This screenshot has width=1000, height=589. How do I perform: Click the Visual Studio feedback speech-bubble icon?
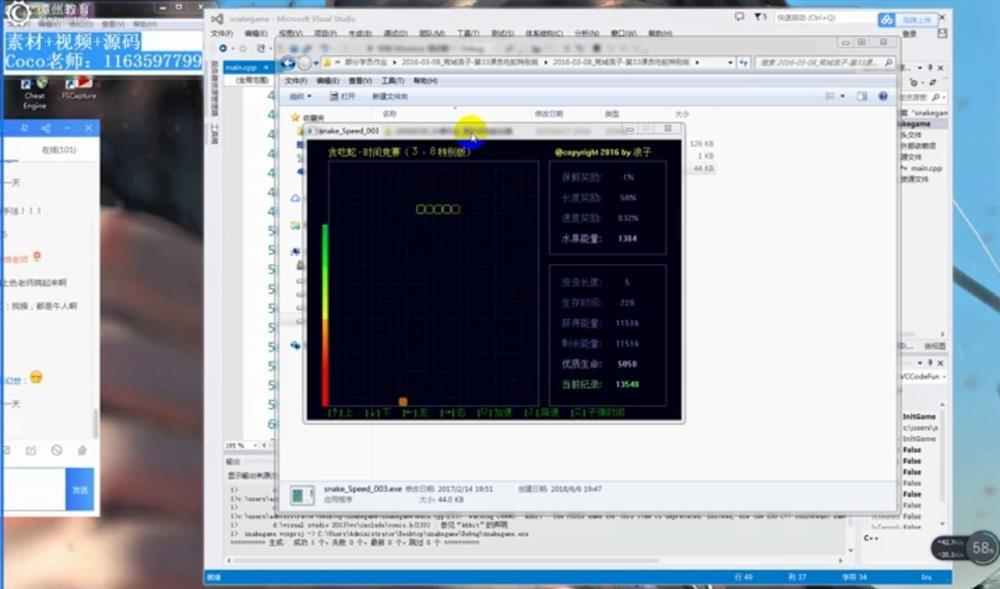pyautogui.click(x=739, y=17)
